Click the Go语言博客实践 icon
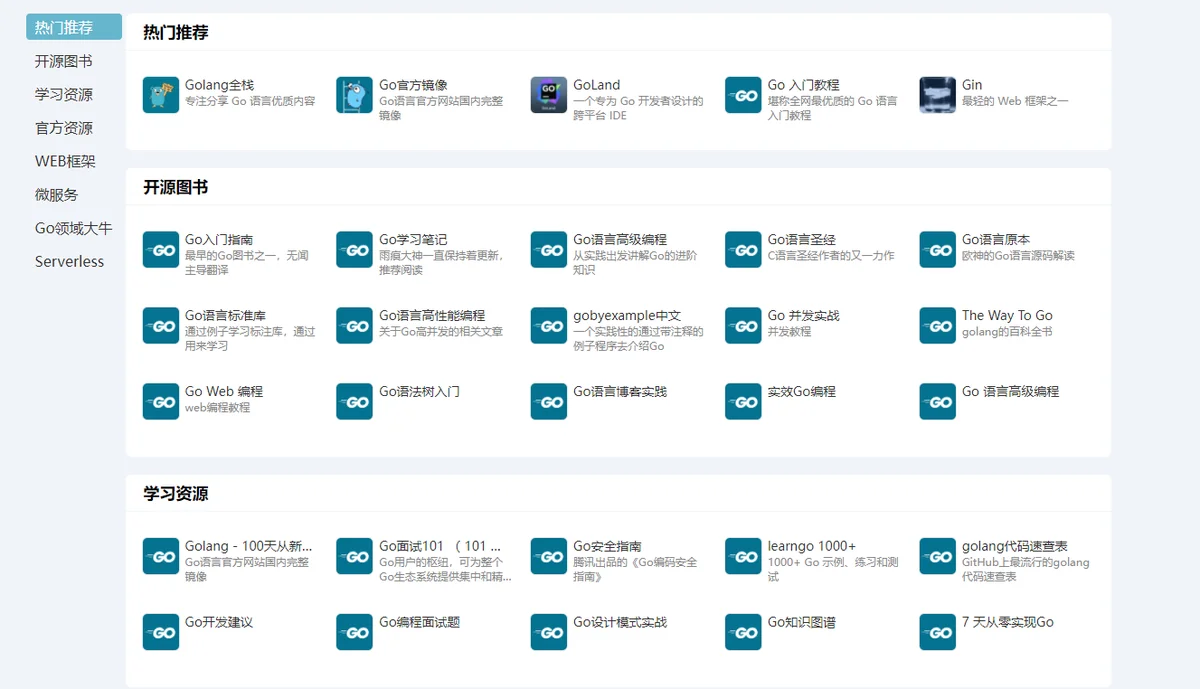This screenshot has width=1200, height=689. 549,402
